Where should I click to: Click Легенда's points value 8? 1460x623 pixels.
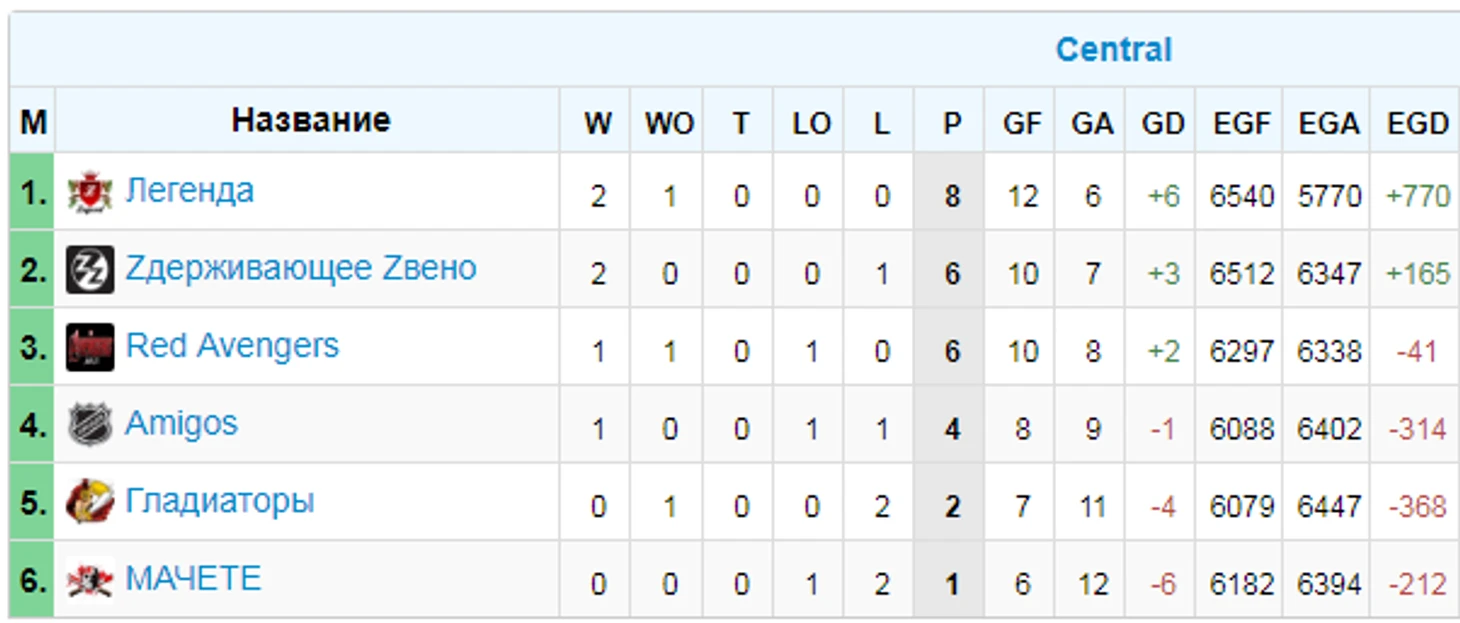pyautogui.click(x=951, y=196)
